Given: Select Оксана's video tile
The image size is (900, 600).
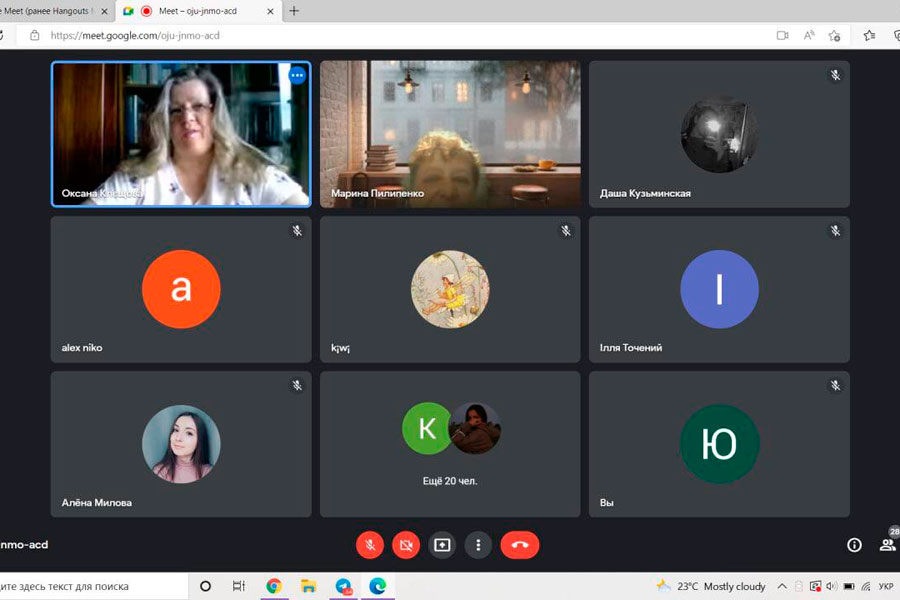Looking at the screenshot, I should pos(181,134).
